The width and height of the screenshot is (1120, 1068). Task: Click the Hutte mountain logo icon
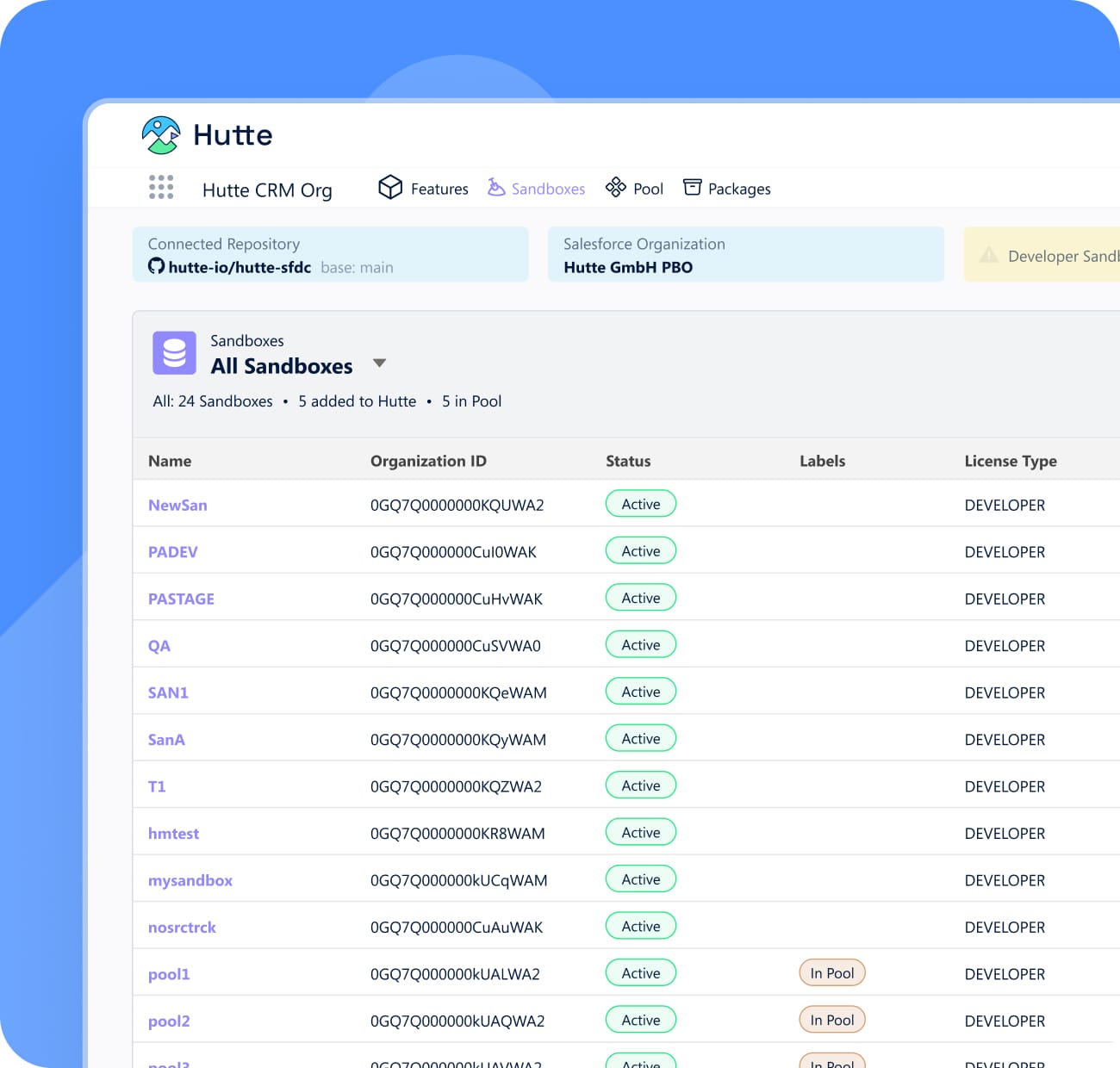(x=161, y=135)
